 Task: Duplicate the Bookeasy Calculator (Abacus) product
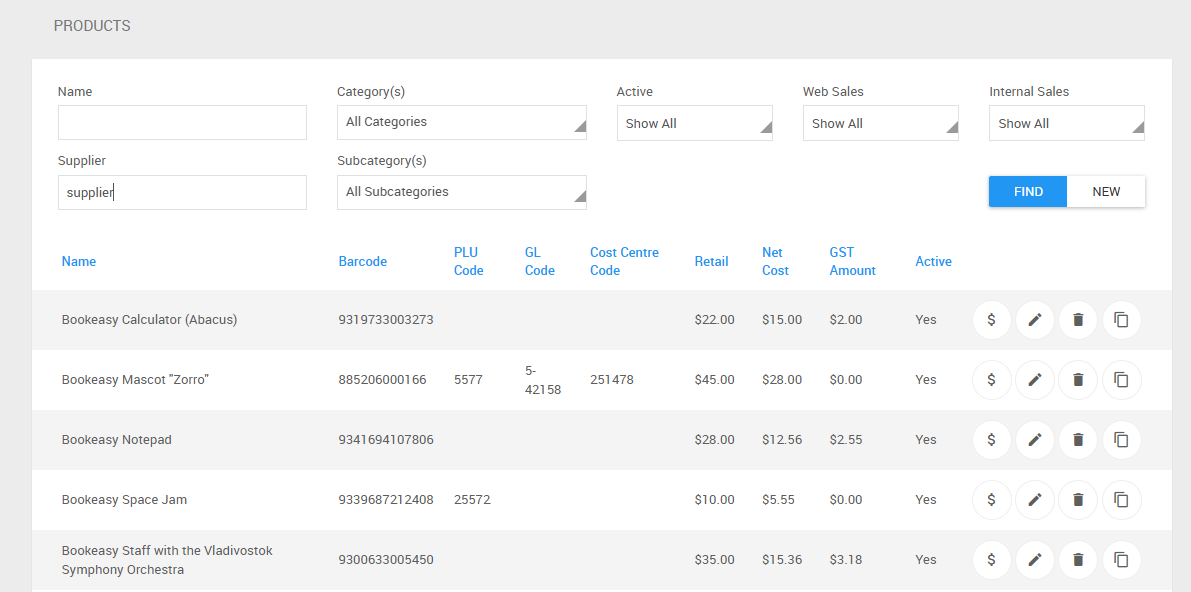click(1122, 320)
